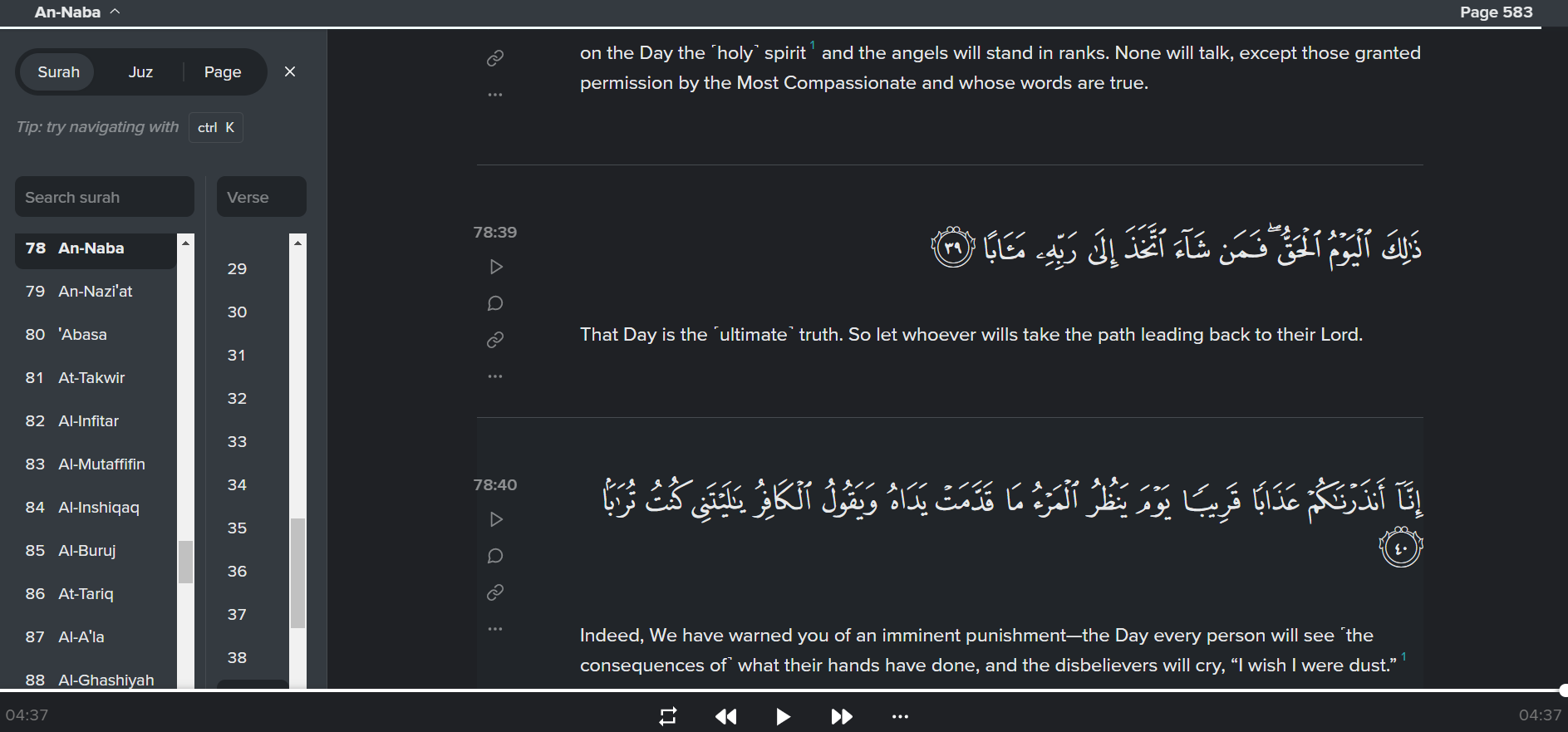Open surah 79 An-Nazi'at
Screen dimensions: 1568x732
click(96, 292)
